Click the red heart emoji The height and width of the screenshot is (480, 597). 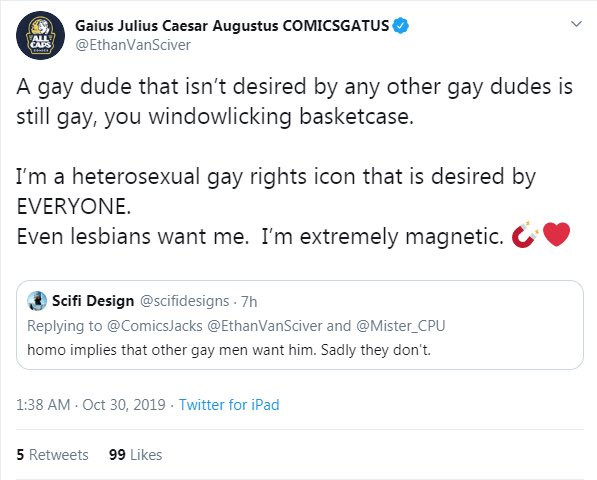[x=556, y=234]
